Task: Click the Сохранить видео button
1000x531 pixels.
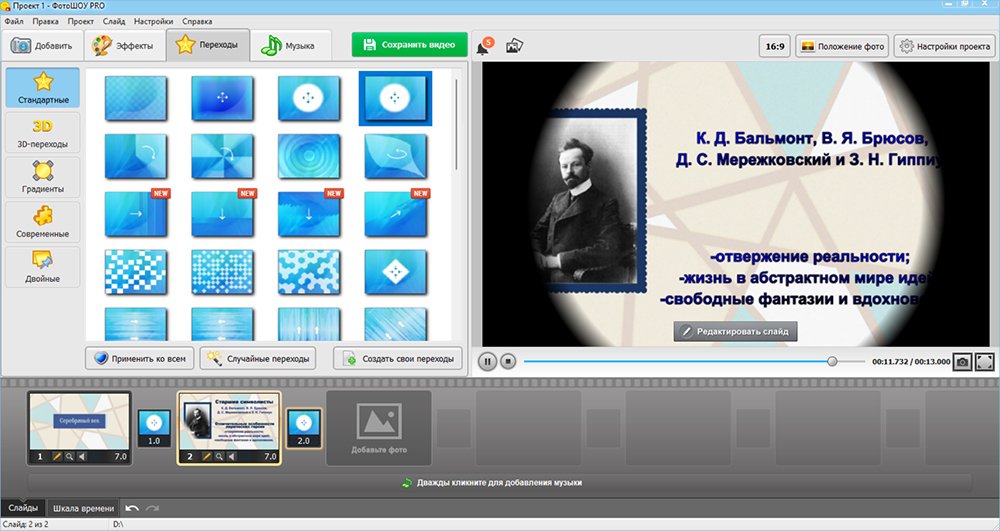Action: (x=409, y=45)
